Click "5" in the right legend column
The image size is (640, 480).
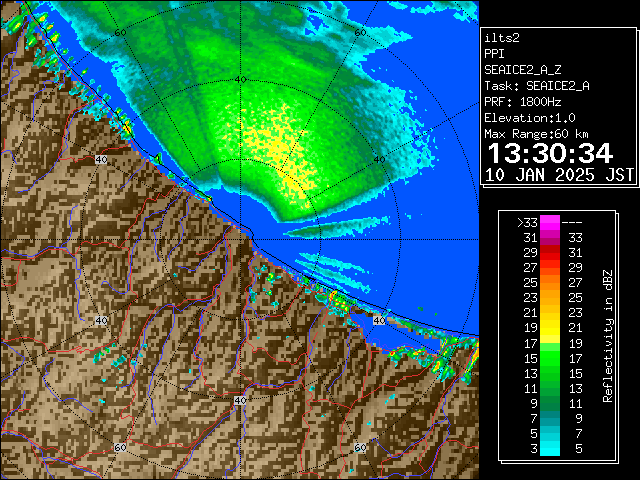pos(578,449)
